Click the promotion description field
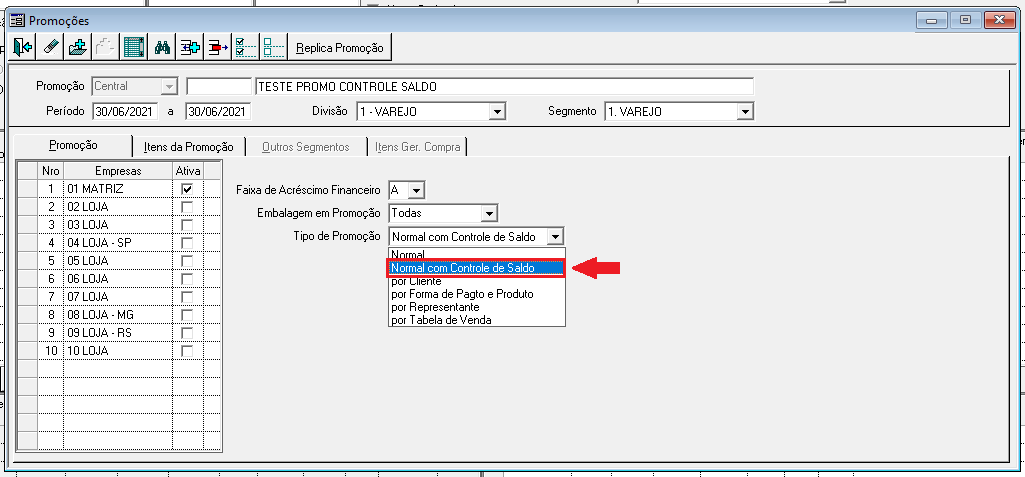Viewport: 1025px width, 477px height. (505, 86)
